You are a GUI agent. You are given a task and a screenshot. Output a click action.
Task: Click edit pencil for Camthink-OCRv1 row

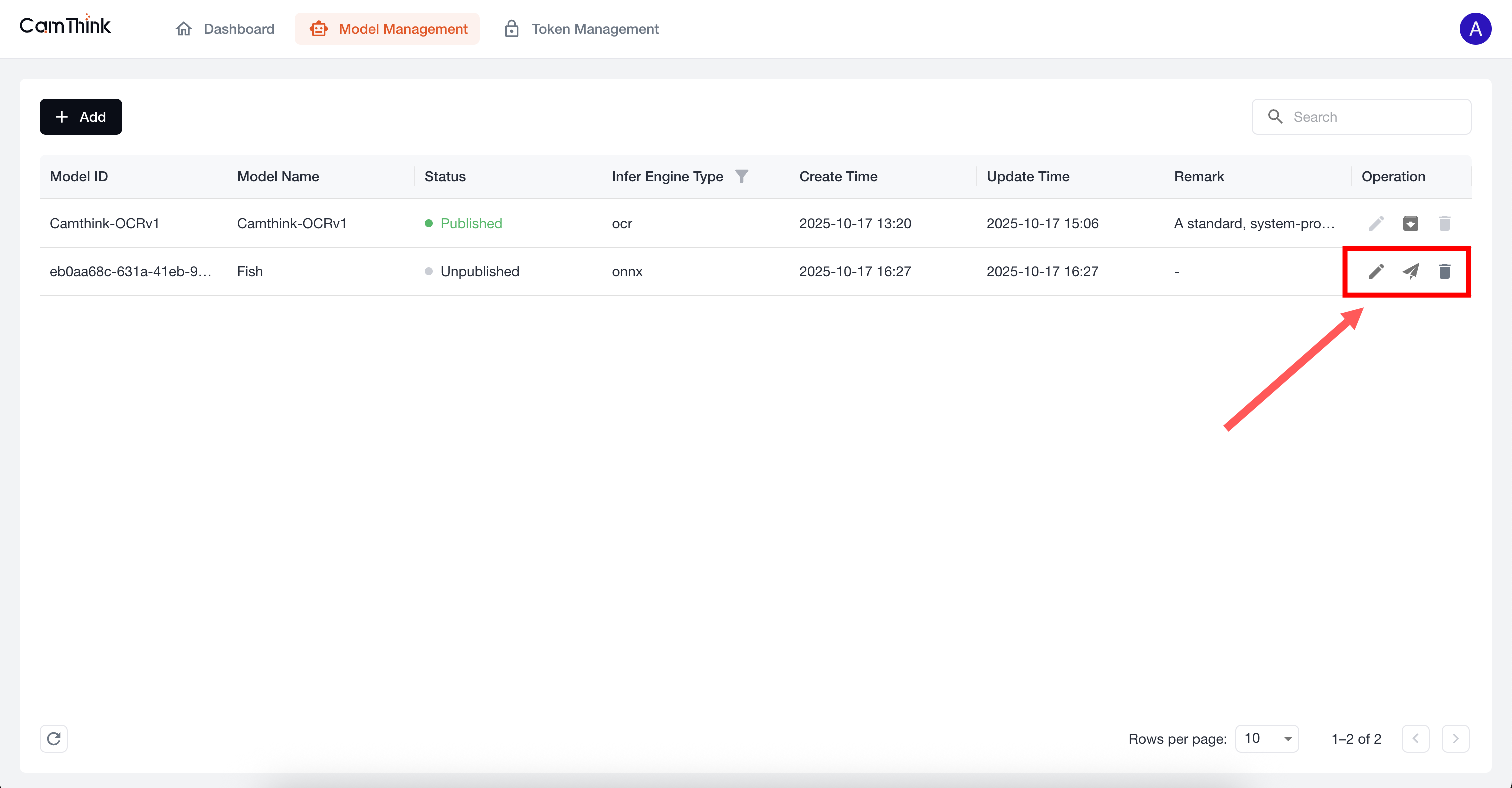coord(1376,223)
